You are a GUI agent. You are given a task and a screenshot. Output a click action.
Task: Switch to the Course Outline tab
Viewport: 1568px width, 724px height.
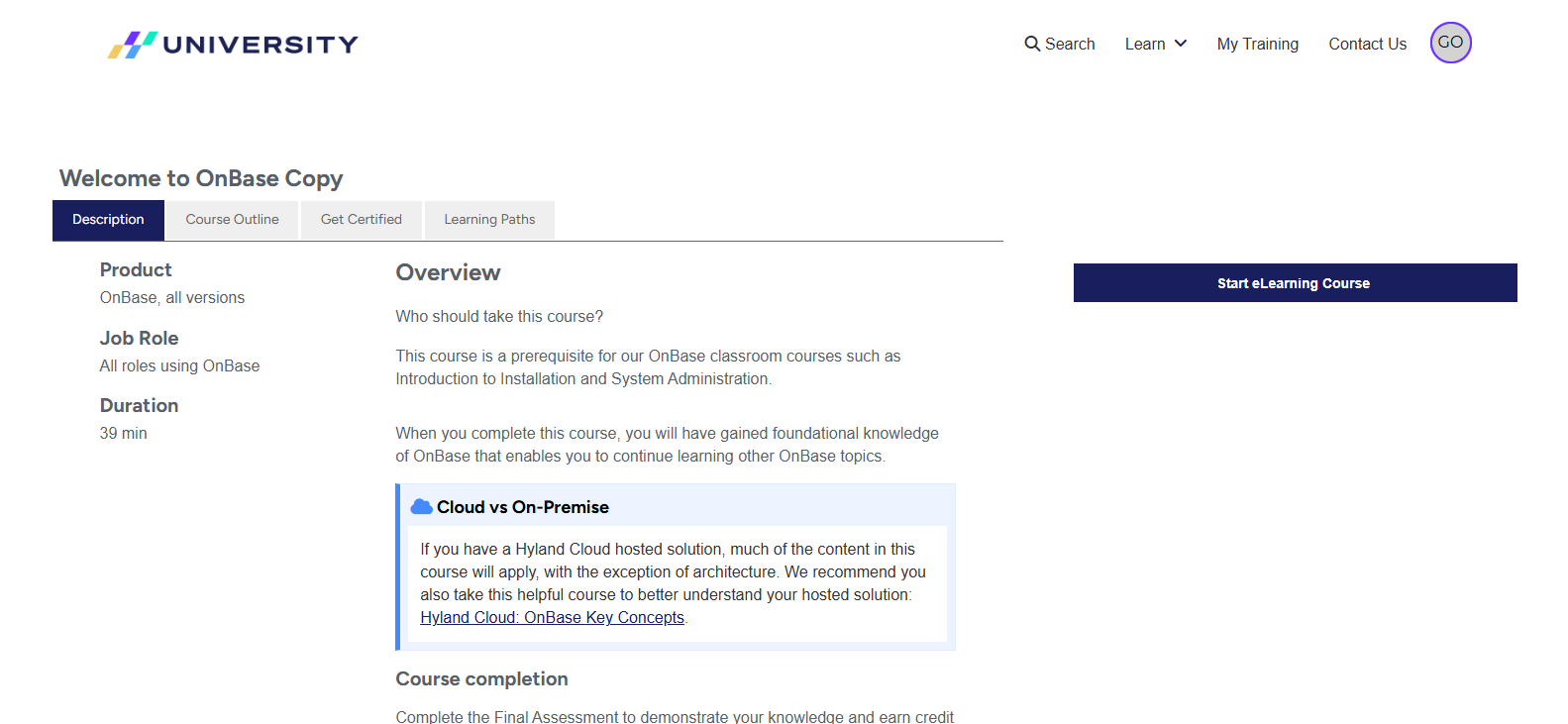(x=232, y=220)
